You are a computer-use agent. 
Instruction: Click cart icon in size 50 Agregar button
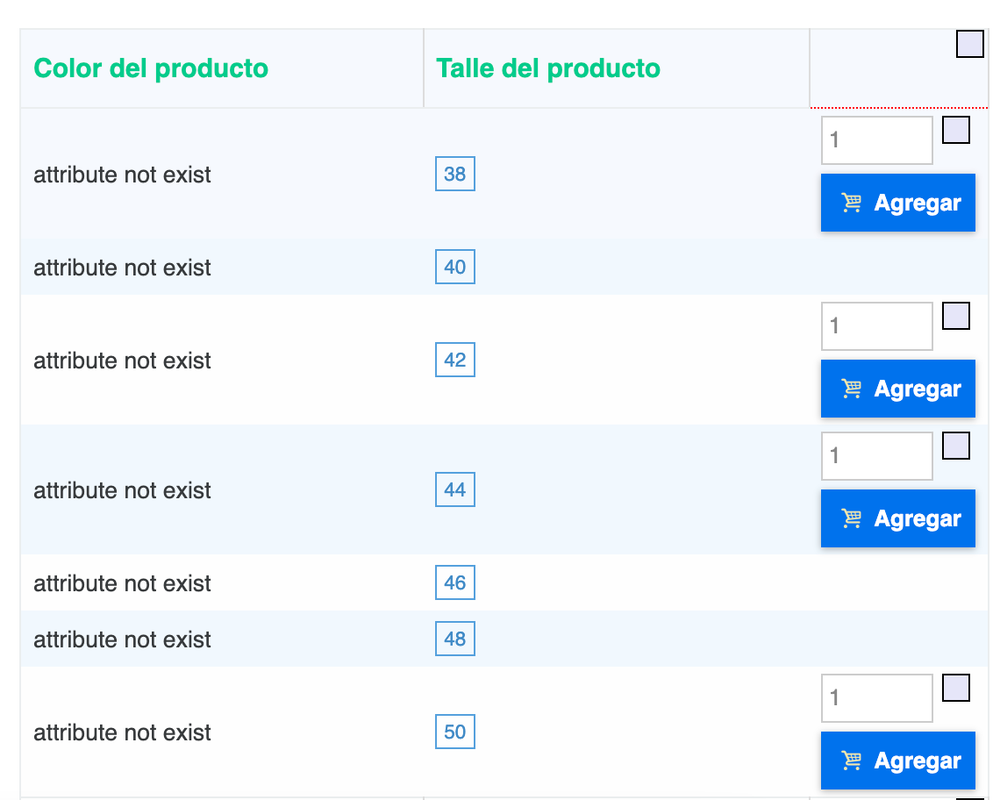851,761
